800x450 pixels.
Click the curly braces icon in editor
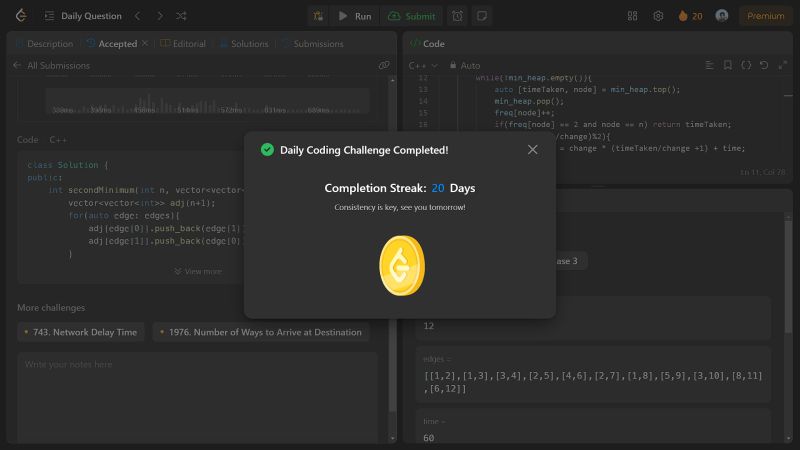coord(746,65)
